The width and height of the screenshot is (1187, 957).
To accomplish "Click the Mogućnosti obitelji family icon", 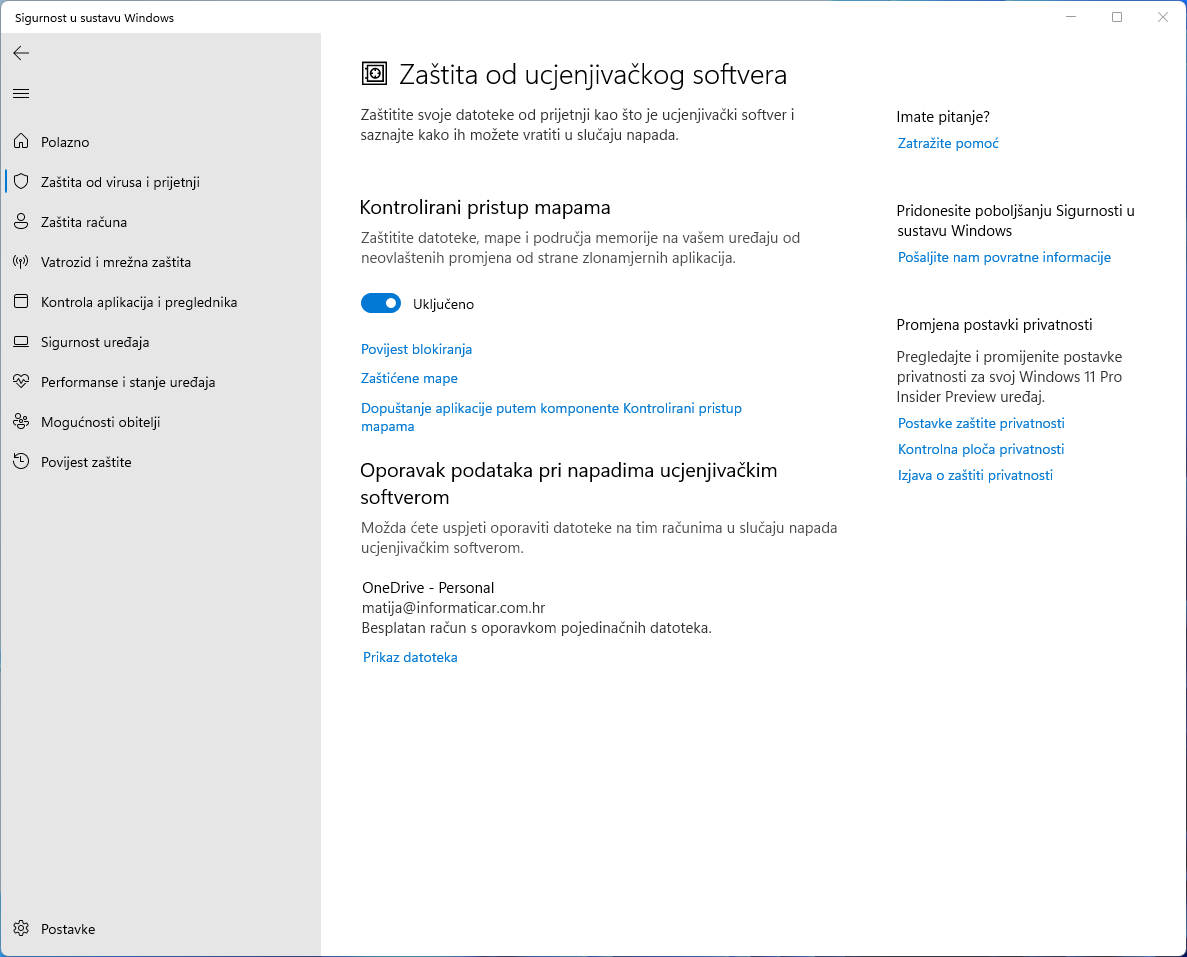I will click(21, 422).
